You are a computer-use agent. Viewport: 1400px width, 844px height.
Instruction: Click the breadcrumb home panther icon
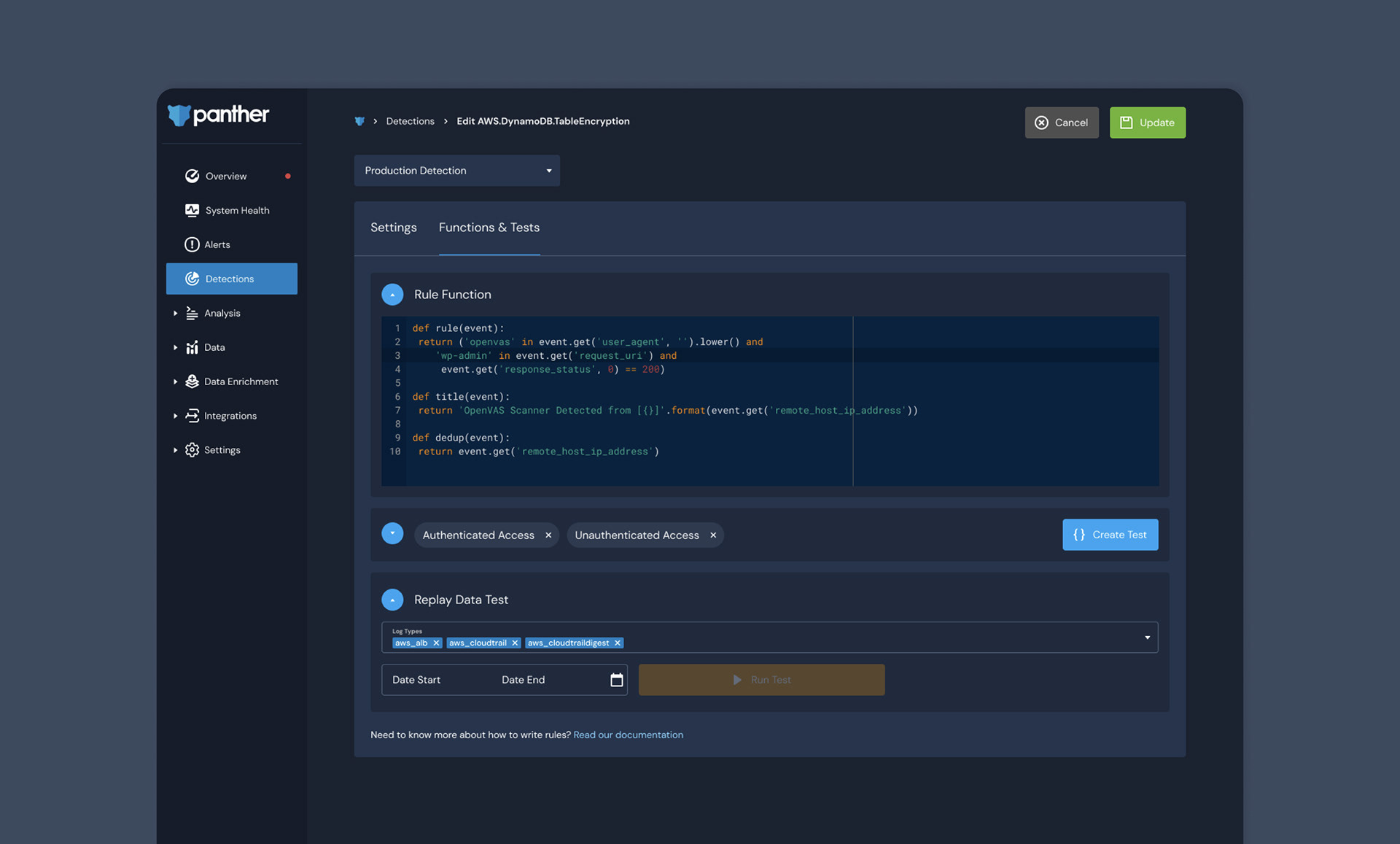359,121
